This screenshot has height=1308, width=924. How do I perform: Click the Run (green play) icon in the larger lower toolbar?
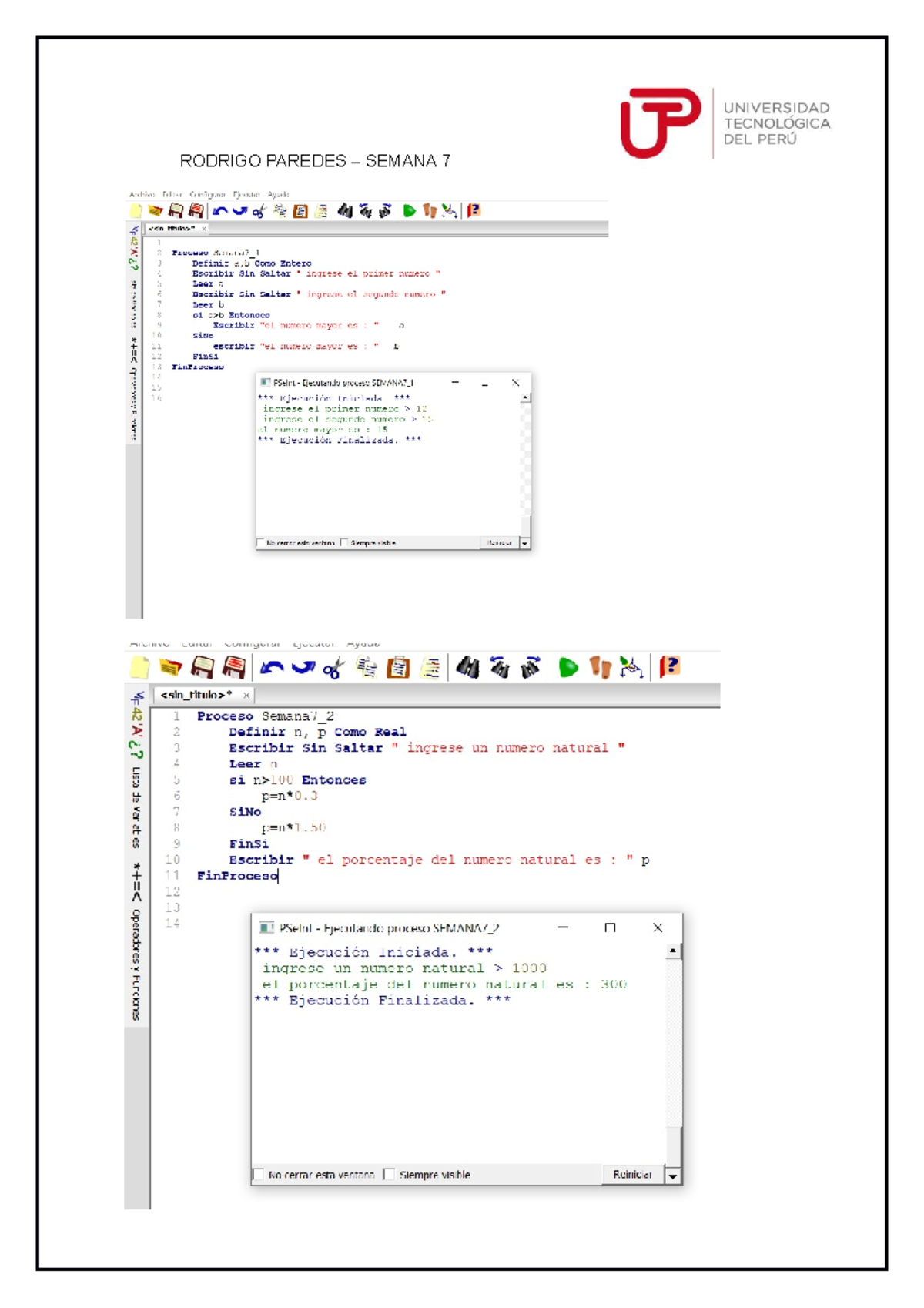pos(567,668)
